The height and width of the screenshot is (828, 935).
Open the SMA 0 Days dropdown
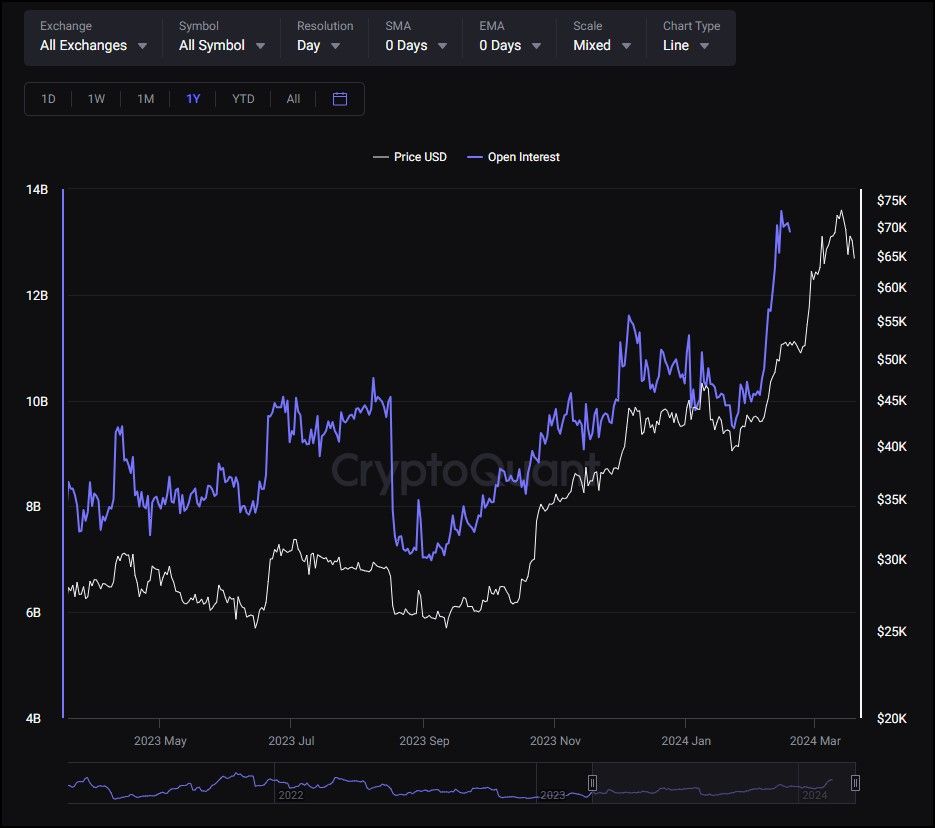(x=416, y=45)
